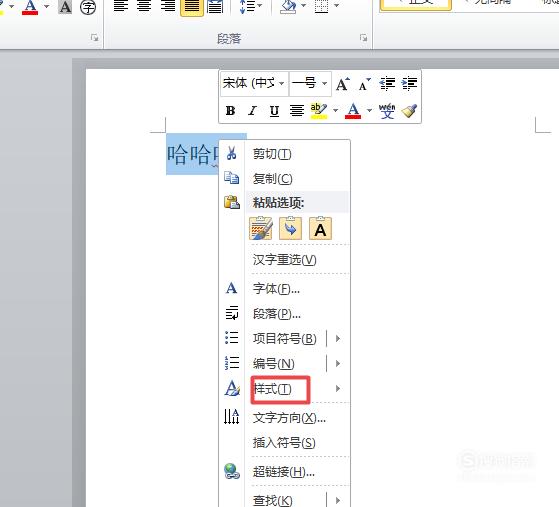Click paragraph icon beside 段落
This screenshot has width=559, height=507.
point(232,313)
